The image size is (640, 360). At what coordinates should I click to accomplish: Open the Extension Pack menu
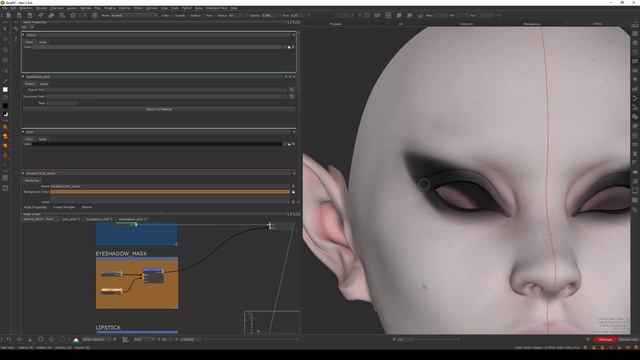pyautogui.click(x=216, y=8)
